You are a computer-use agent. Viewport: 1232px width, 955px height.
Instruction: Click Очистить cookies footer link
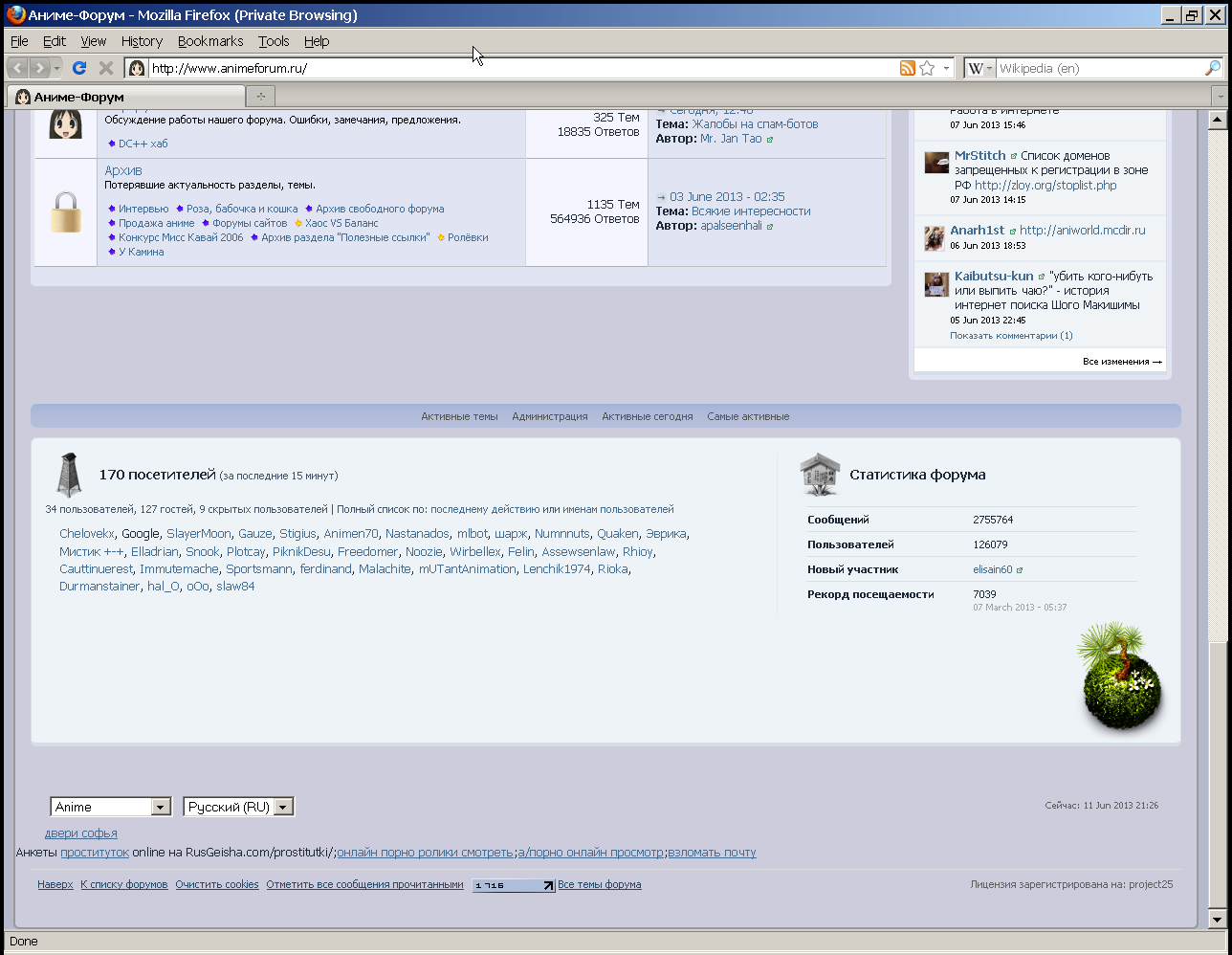[x=217, y=885]
